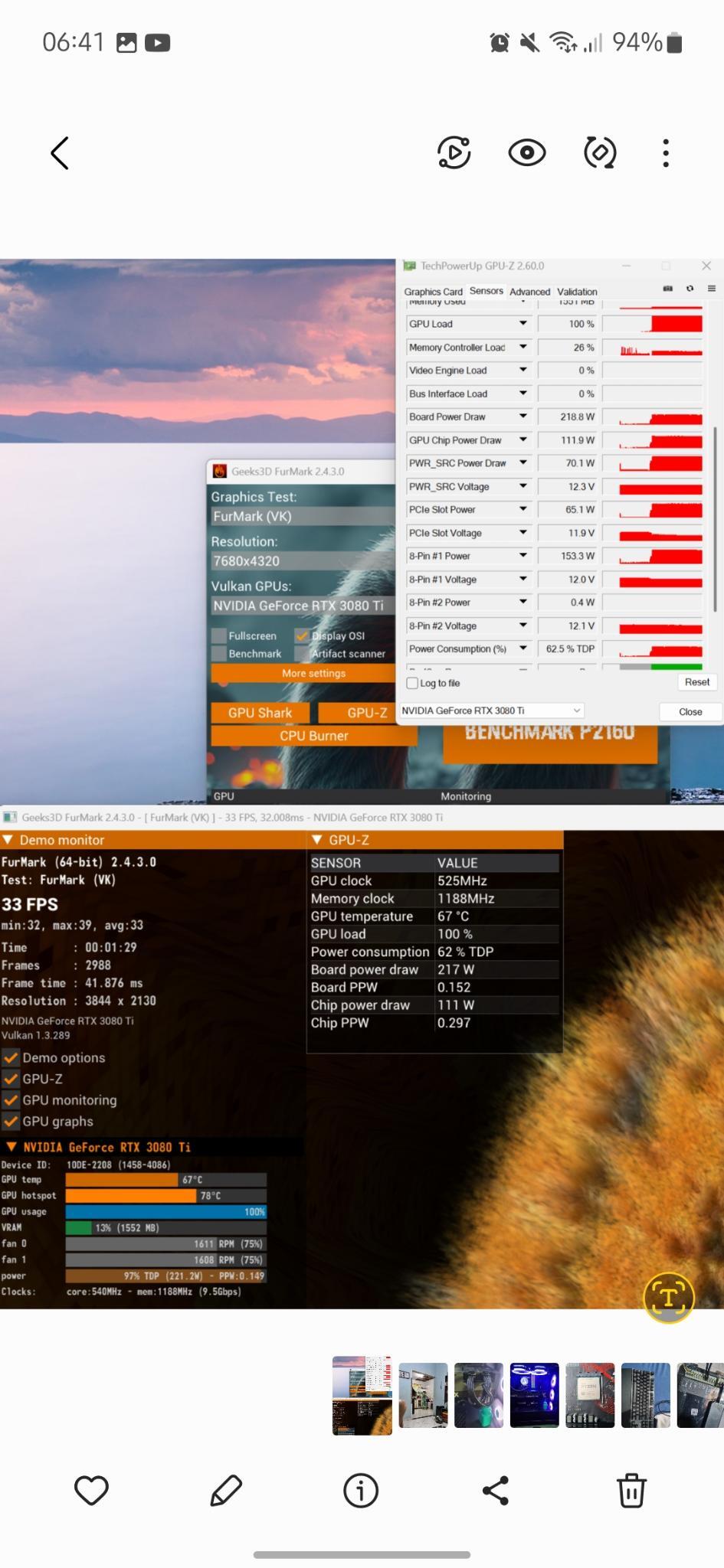
Task: Tap the yellow extract text icon
Action: [x=668, y=1298]
